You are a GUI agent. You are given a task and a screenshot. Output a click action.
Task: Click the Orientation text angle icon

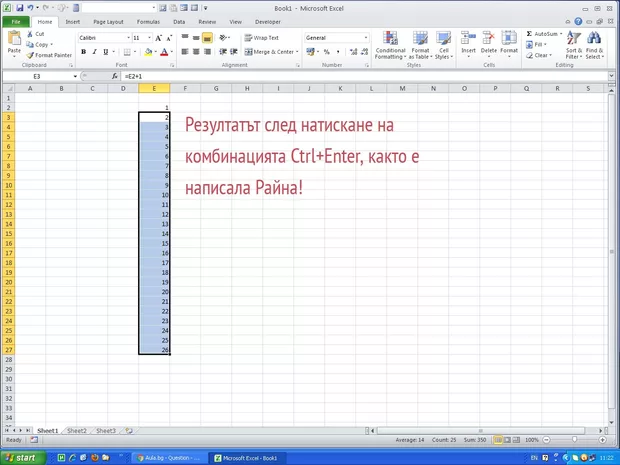tap(223, 38)
